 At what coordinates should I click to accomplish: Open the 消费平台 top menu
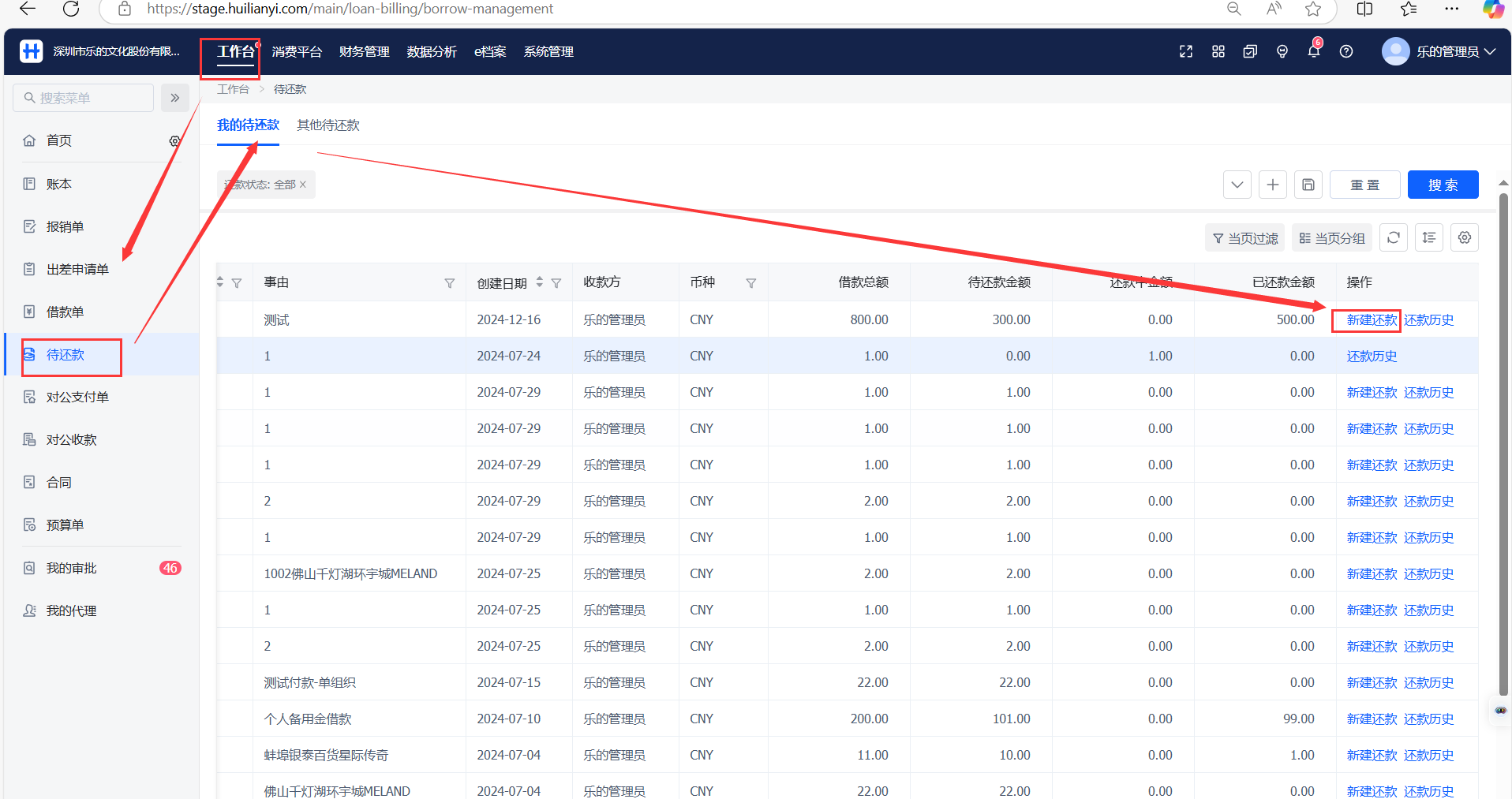(x=297, y=51)
